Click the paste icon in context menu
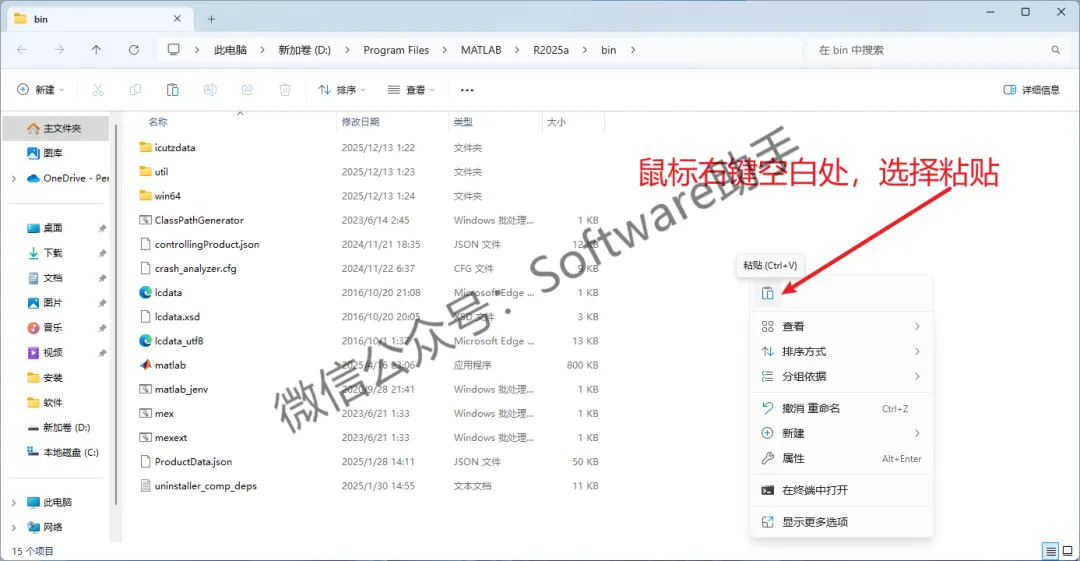This screenshot has width=1080, height=561. click(x=767, y=293)
